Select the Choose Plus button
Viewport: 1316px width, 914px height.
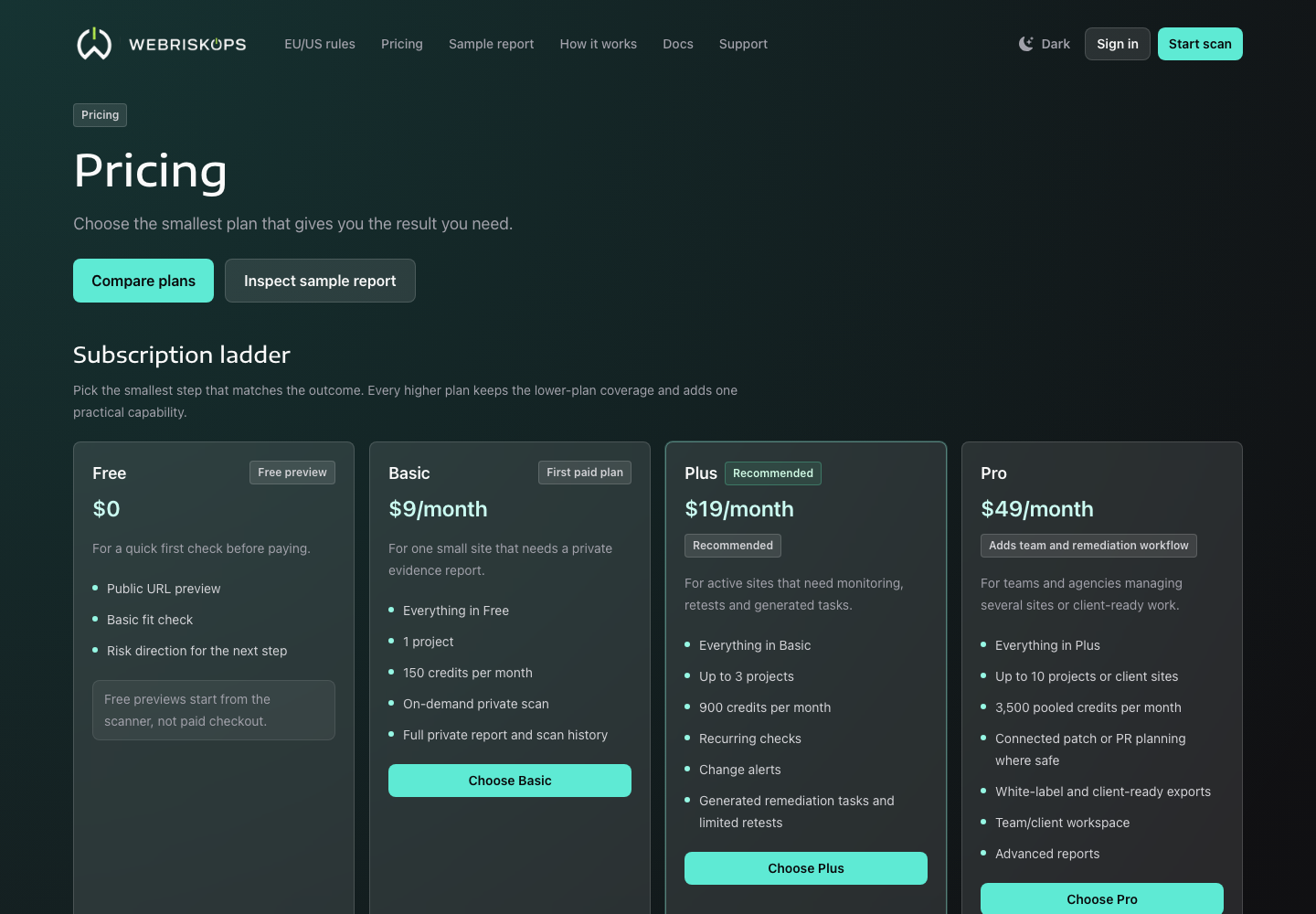tap(806, 868)
